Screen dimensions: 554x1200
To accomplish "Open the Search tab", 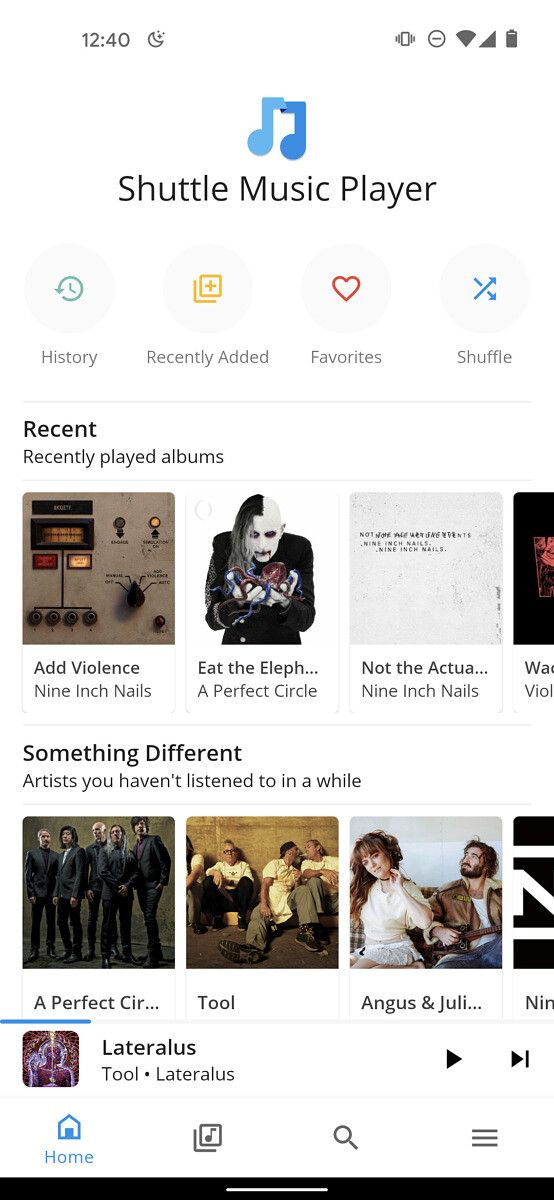I will tap(346, 1138).
